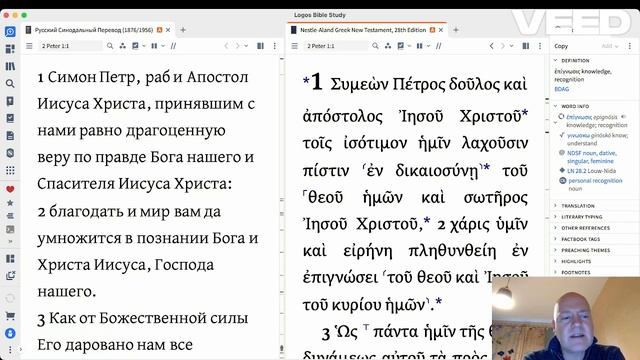Edit the 2 Peter 1:1 reference box in Nestle-Aland pane
This screenshot has height=360, width=640.
coord(335,46)
